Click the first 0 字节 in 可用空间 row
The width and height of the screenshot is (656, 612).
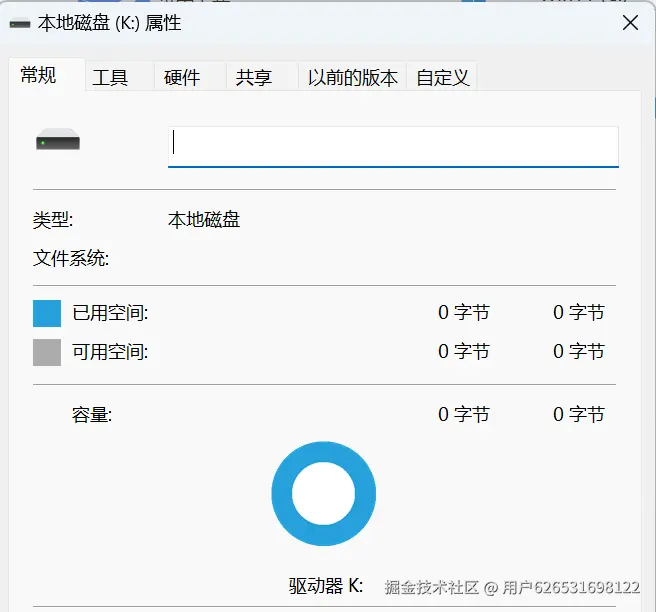pos(464,351)
